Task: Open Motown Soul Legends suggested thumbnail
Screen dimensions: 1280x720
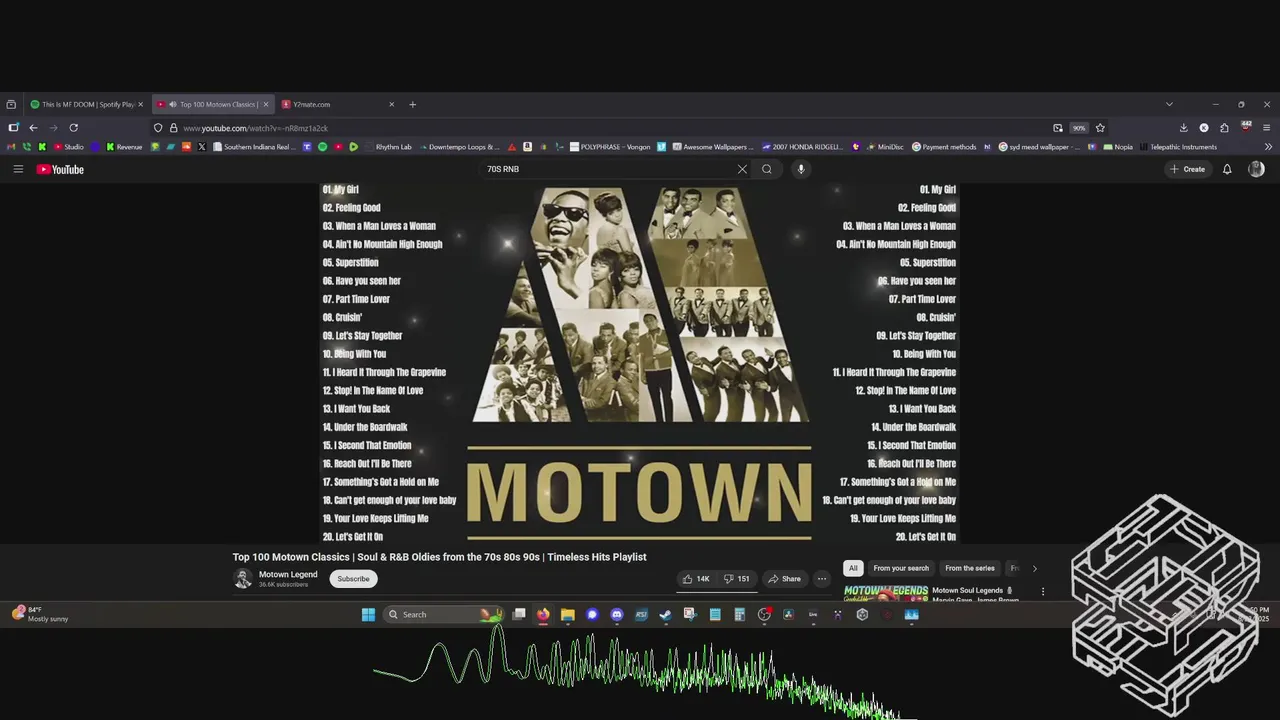Action: pos(885,593)
